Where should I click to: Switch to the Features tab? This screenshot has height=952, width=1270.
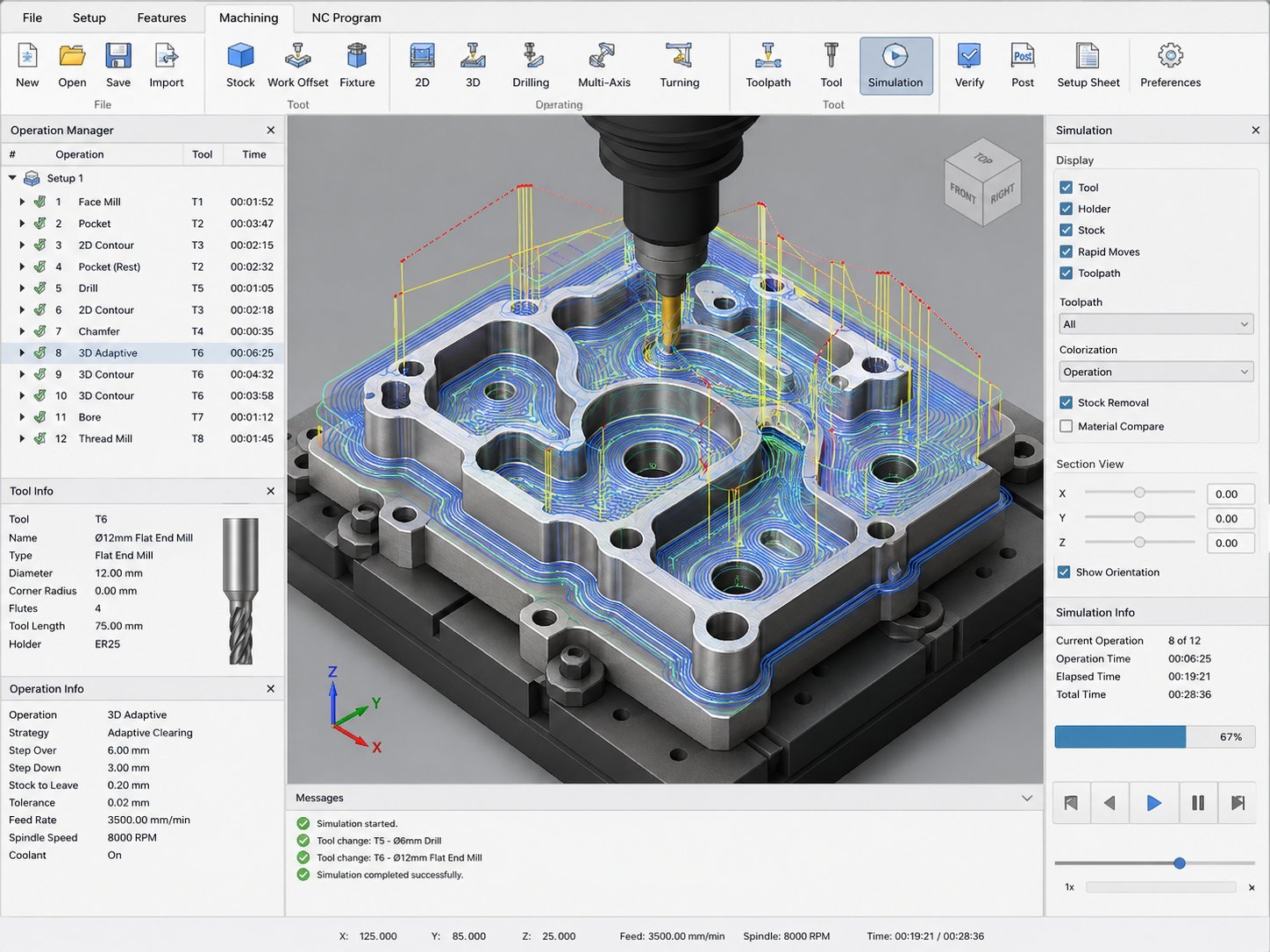(x=161, y=18)
